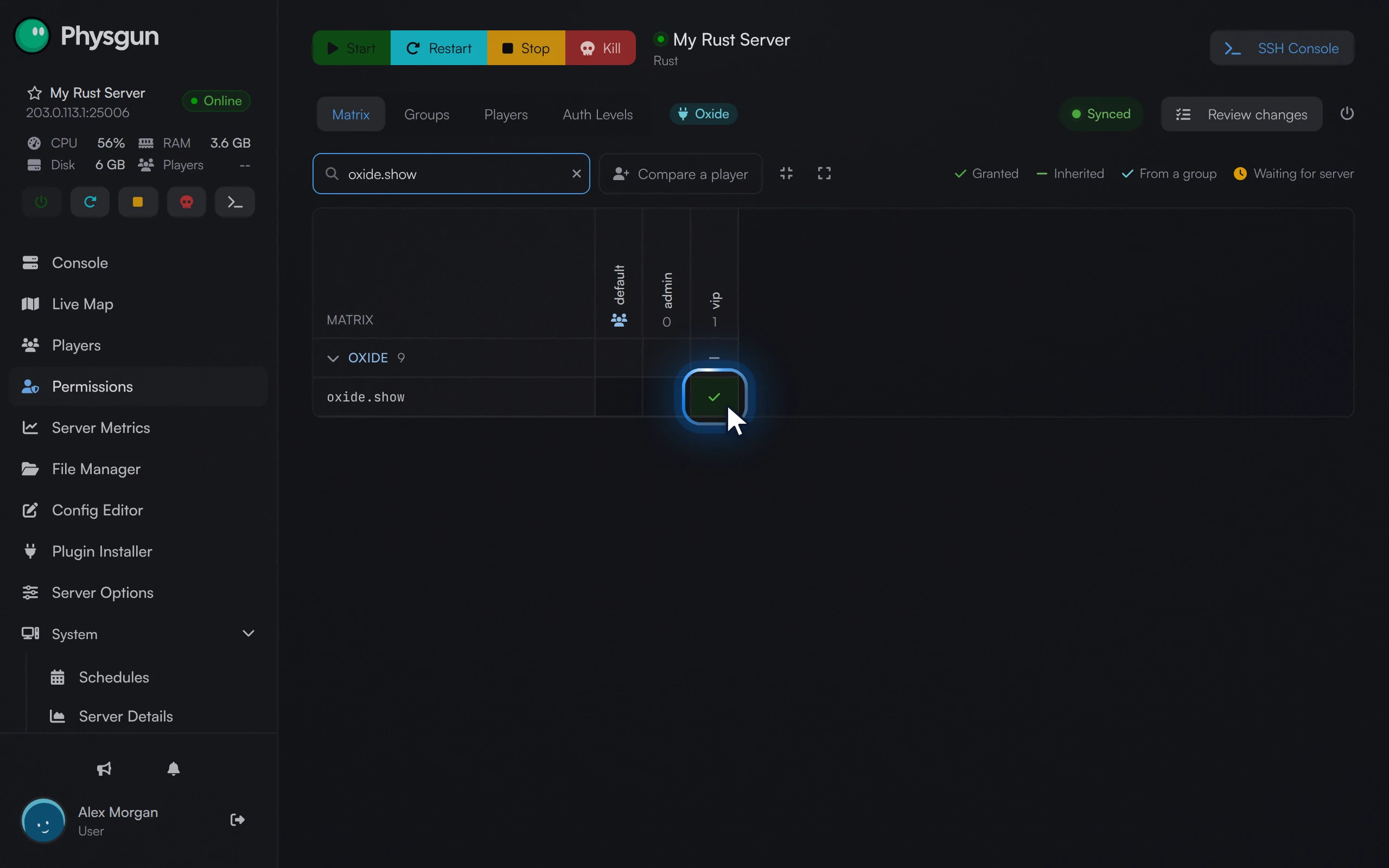Collapse the System sidebar section chevron
Viewport: 1389px width, 868px height.
(x=248, y=633)
